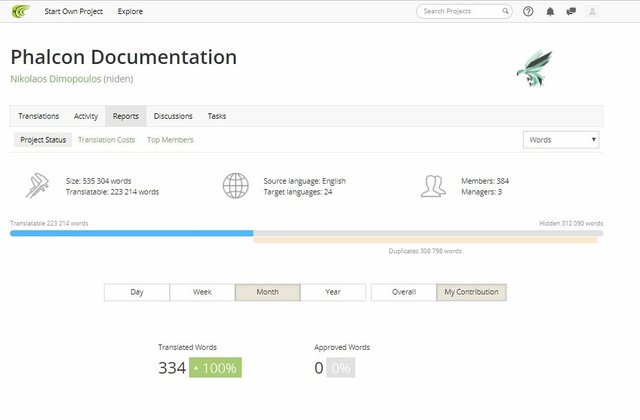Click blue translatable words progress bar
The height and width of the screenshot is (420, 640).
tap(131, 233)
